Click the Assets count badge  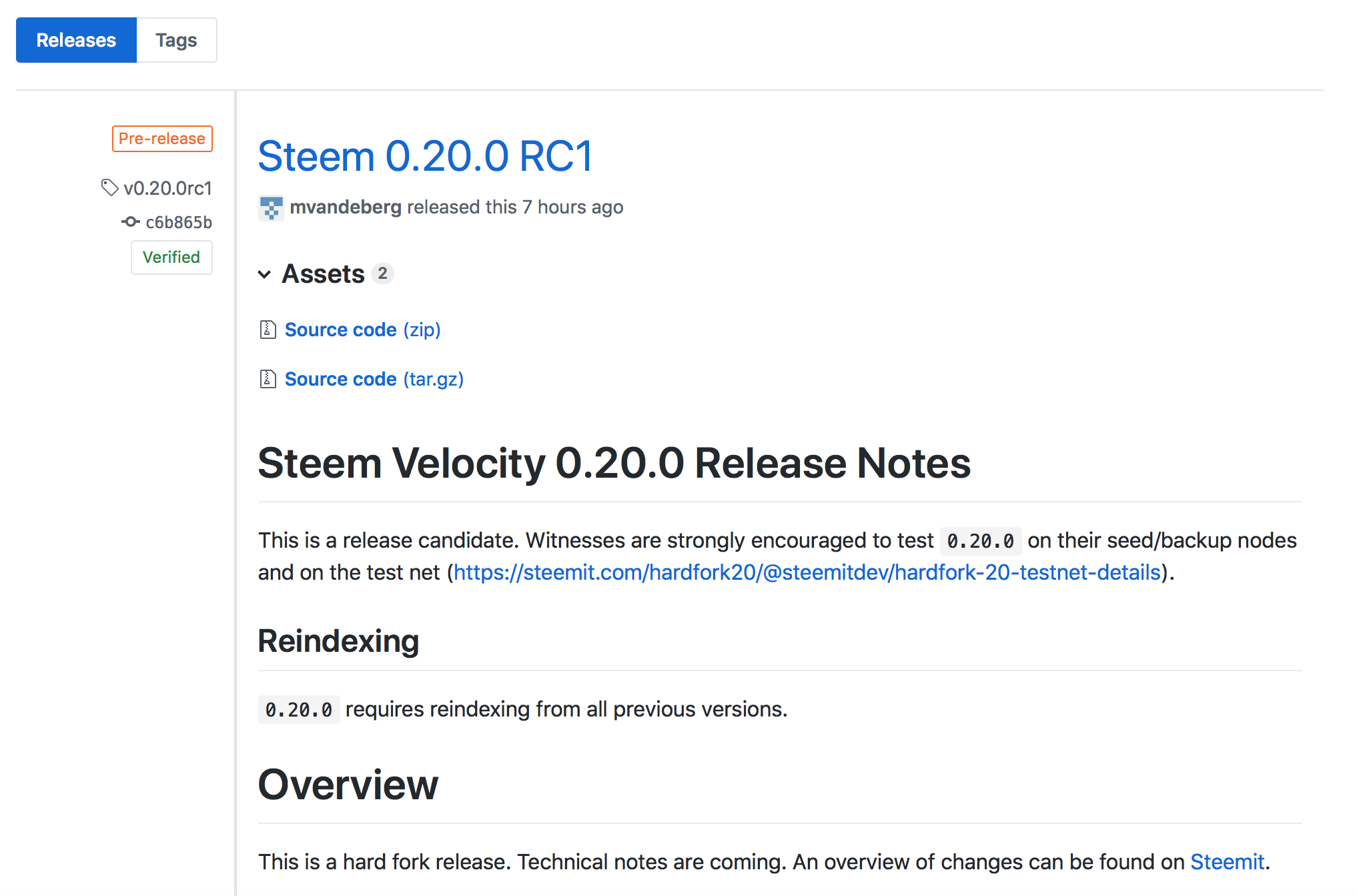coord(382,274)
